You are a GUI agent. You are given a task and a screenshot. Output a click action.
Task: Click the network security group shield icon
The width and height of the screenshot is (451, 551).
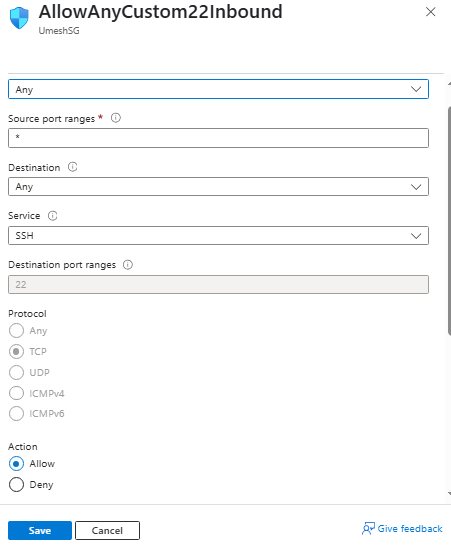[19, 18]
